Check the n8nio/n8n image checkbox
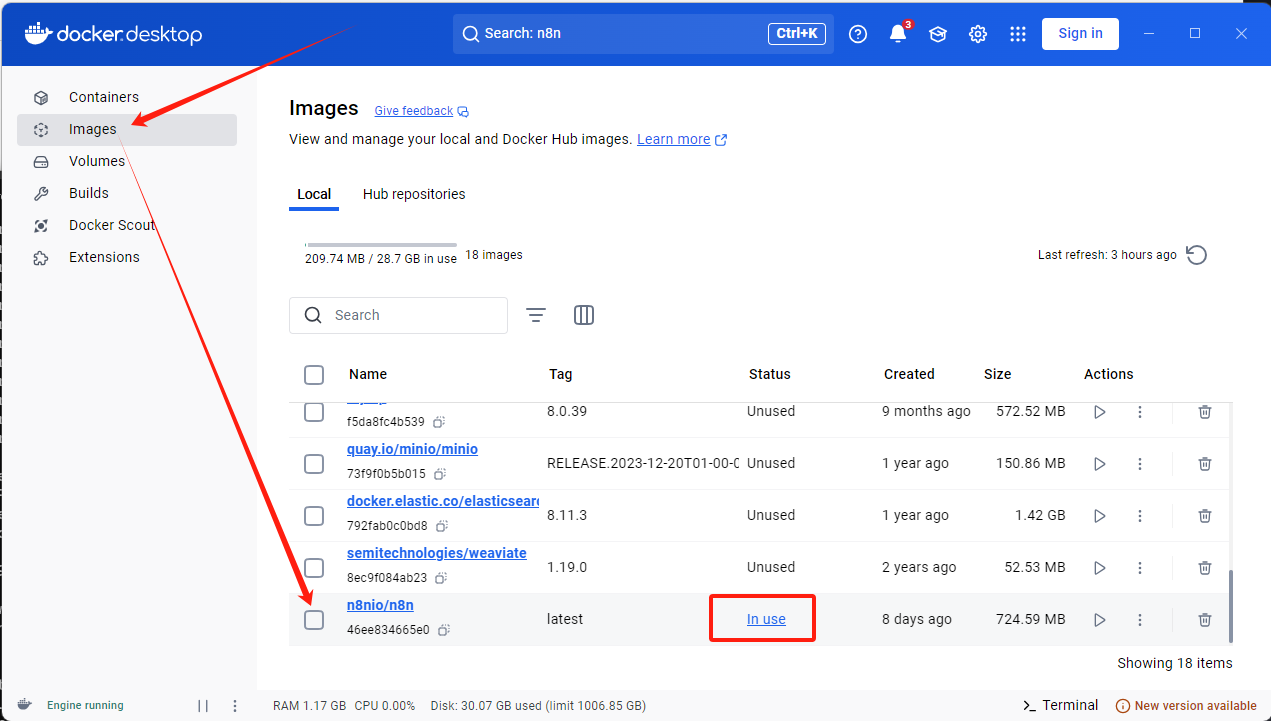Image resolution: width=1271 pixels, height=721 pixels. 314,620
